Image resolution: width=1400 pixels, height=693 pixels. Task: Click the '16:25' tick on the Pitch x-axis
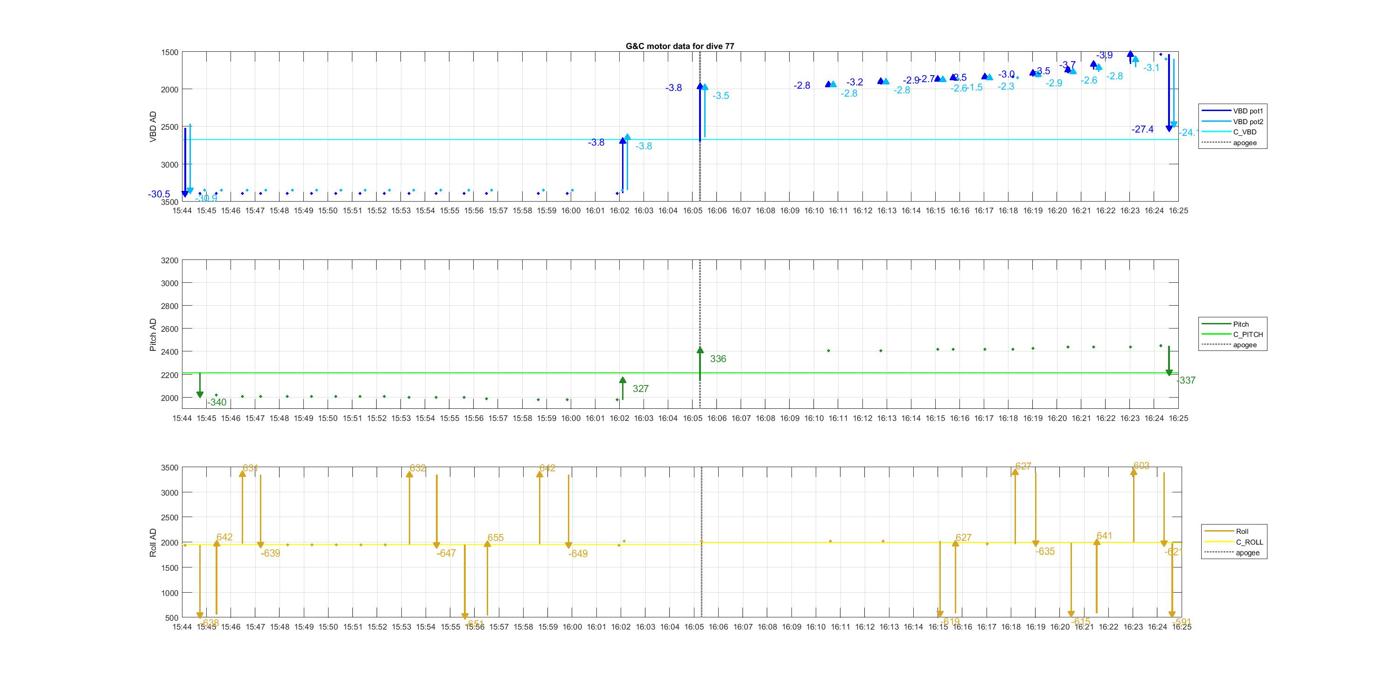point(1178,418)
